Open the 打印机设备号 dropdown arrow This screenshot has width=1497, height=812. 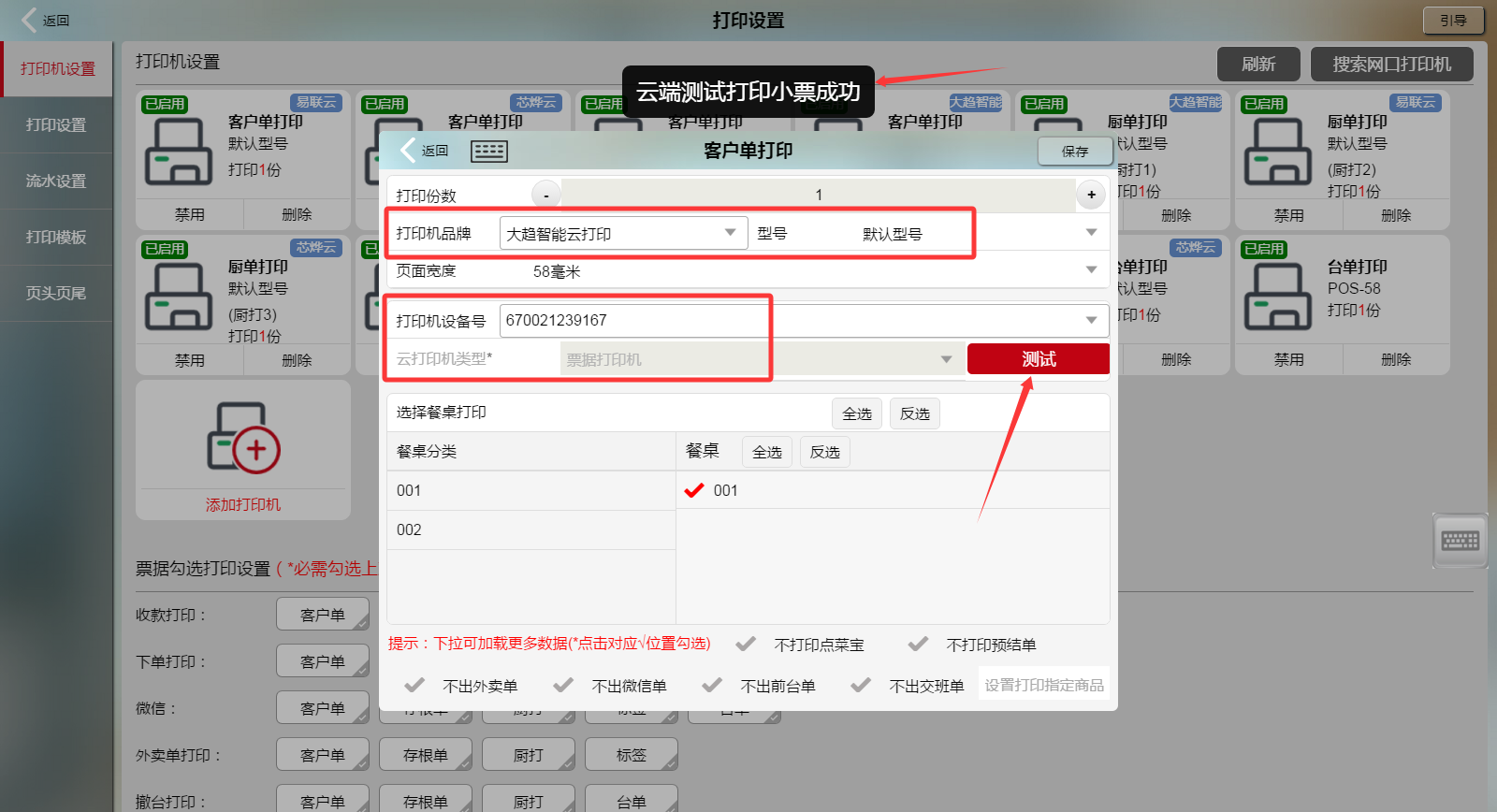click(x=1091, y=320)
